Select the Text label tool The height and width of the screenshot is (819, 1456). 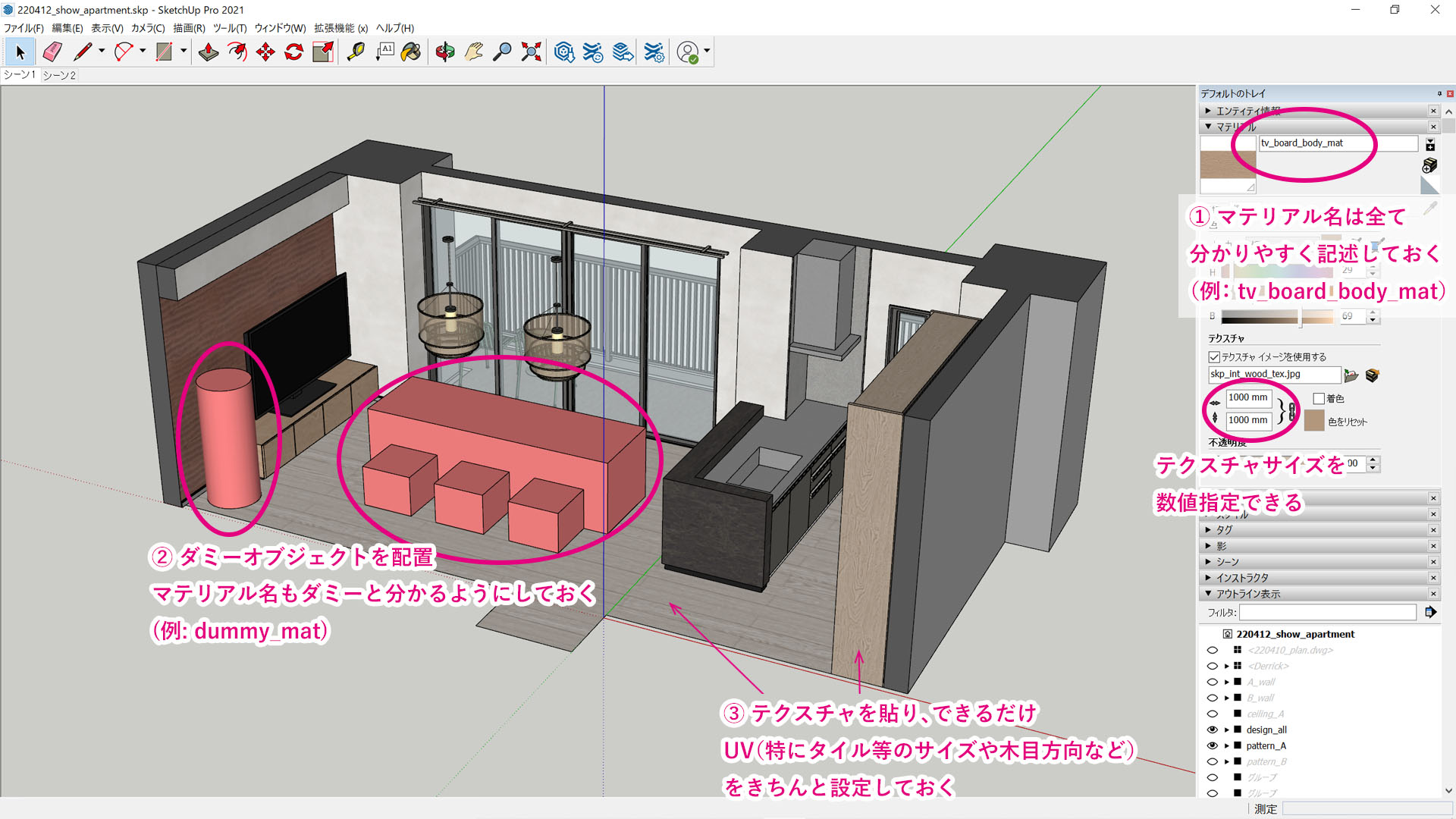[x=384, y=52]
